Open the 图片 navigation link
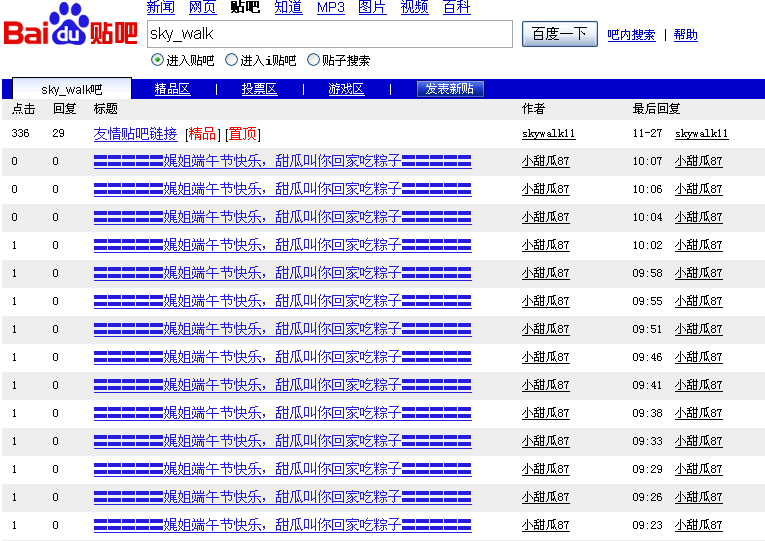The image size is (765, 541). coord(372,7)
